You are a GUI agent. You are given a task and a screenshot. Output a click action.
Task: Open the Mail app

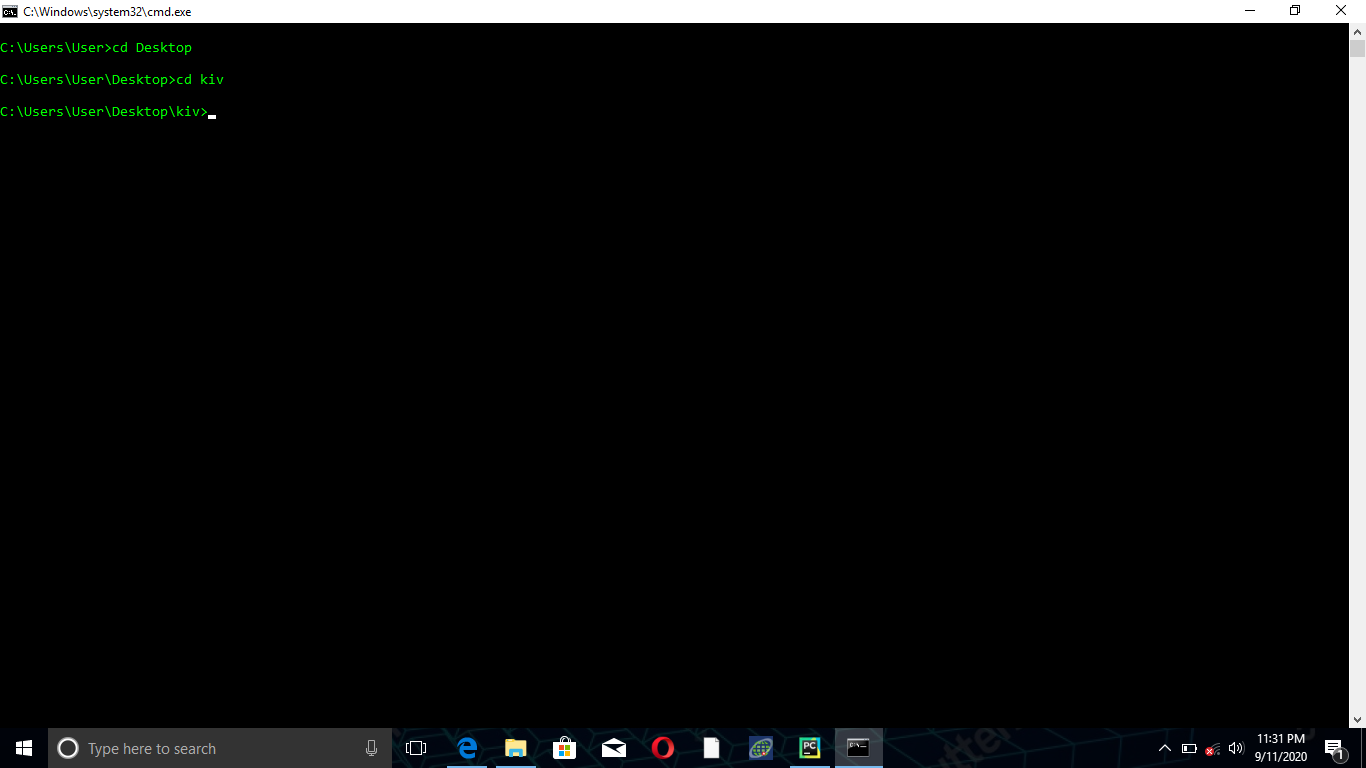[x=613, y=747]
